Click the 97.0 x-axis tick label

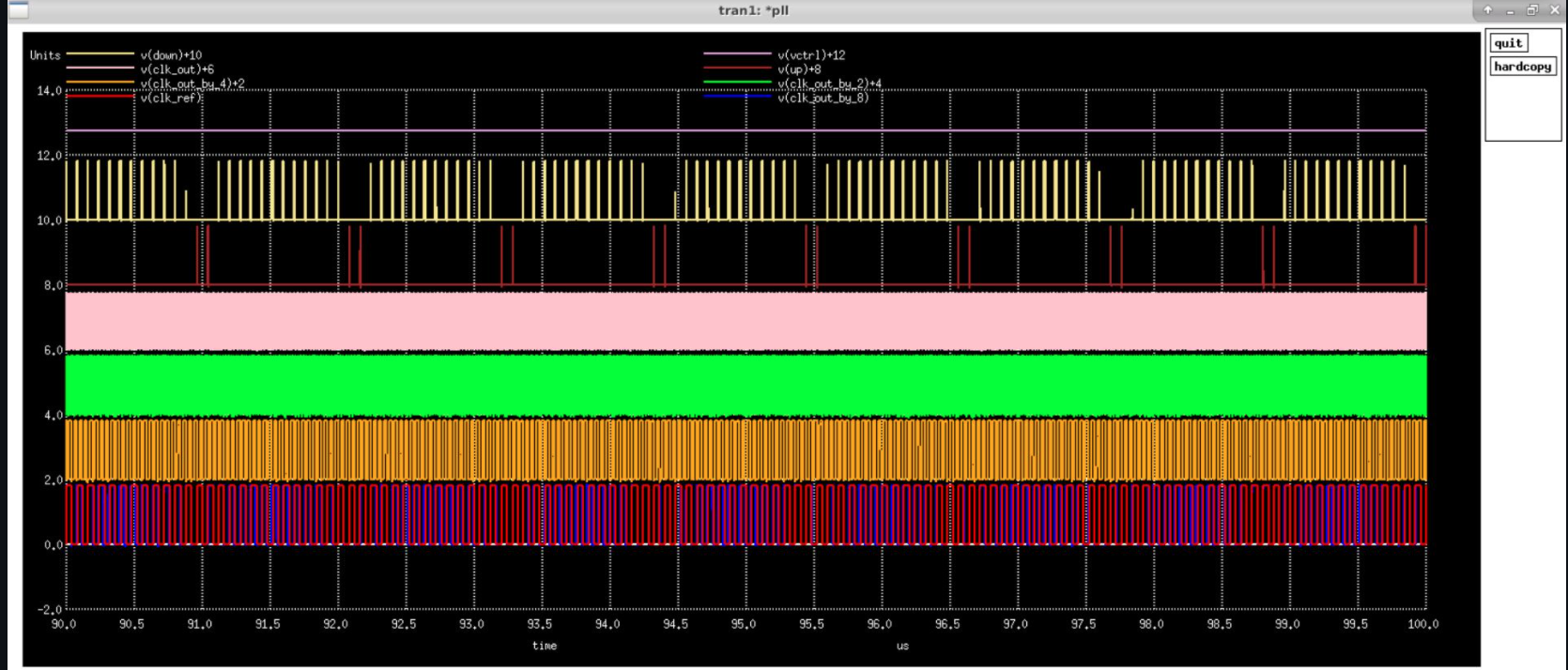tap(1016, 624)
